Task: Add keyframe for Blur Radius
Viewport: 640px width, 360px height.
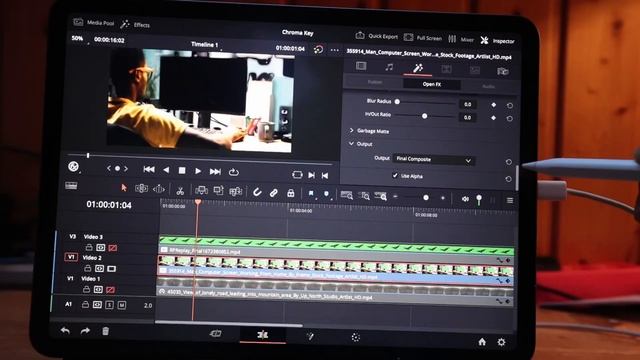Action: click(x=493, y=105)
